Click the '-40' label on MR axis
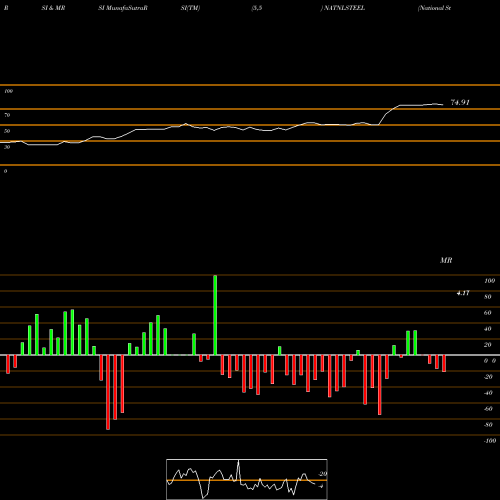Viewport: 500px width, 500px height. coord(488,393)
